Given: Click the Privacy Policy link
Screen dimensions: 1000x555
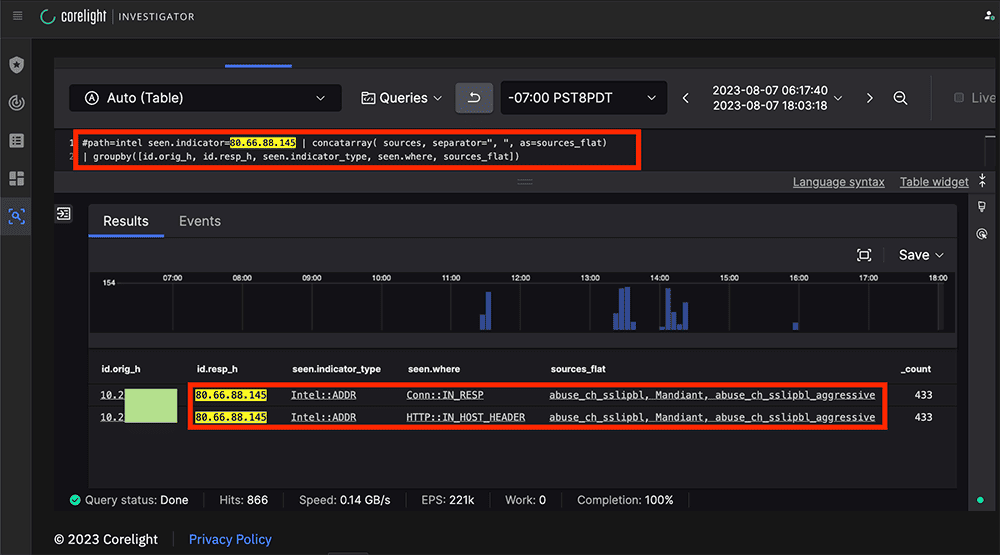Looking at the screenshot, I should pos(230,539).
